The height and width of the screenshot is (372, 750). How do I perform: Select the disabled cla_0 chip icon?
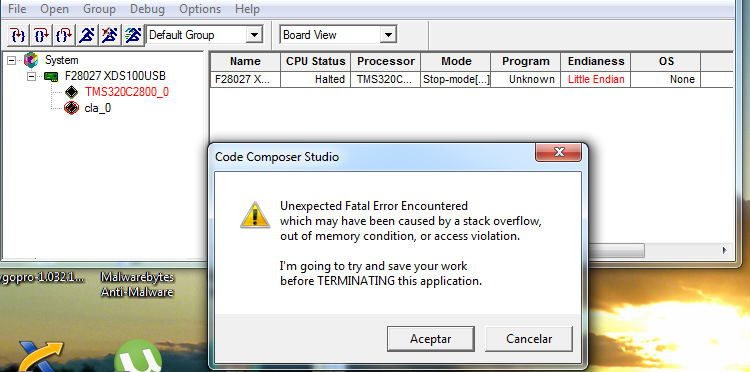pyautogui.click(x=71, y=108)
